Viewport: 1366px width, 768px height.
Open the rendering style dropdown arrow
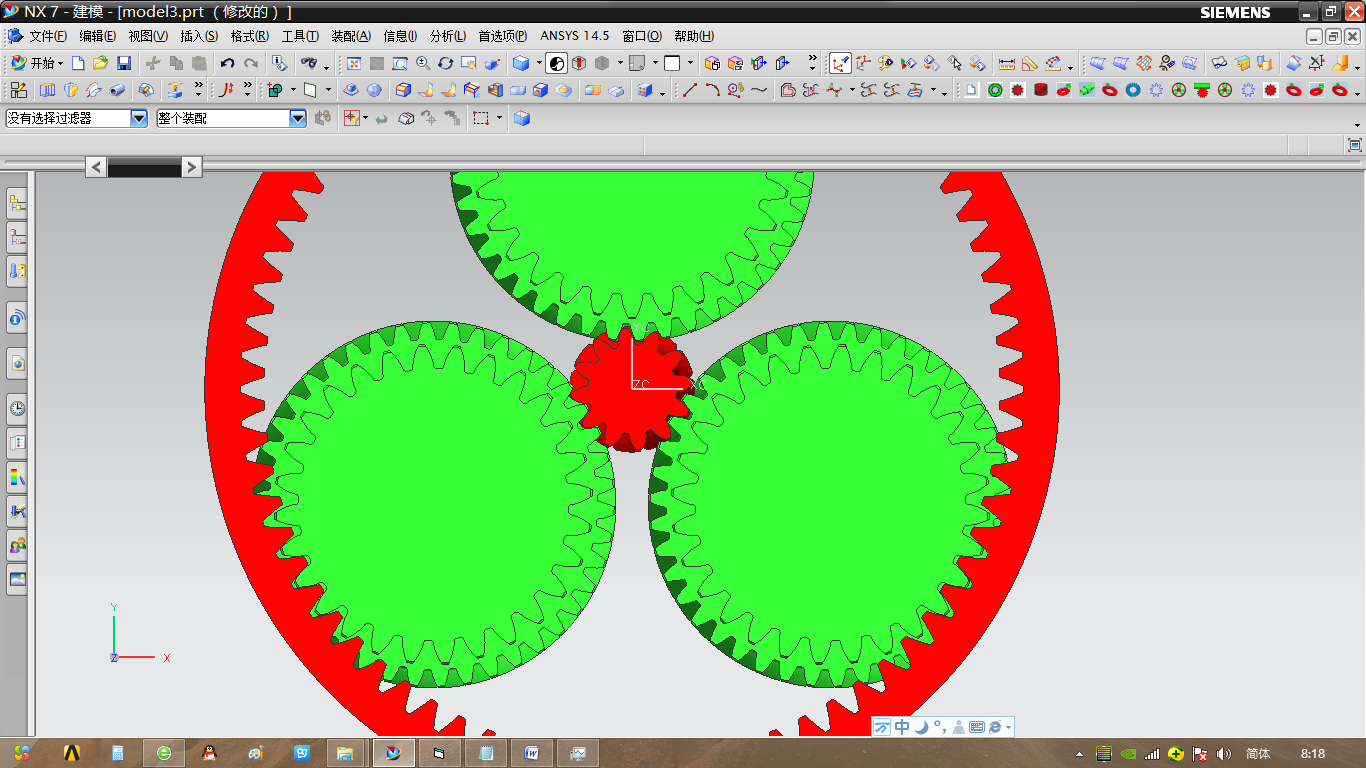[539, 63]
